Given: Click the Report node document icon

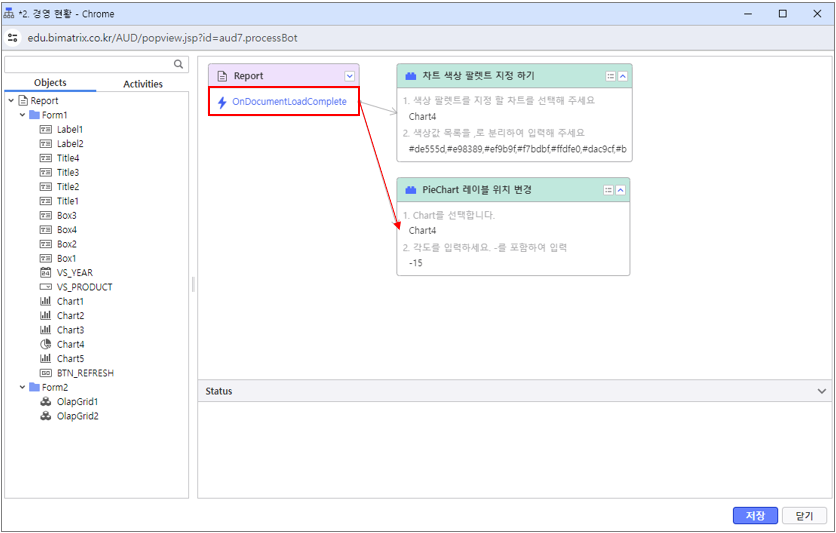Looking at the screenshot, I should coord(222,76).
